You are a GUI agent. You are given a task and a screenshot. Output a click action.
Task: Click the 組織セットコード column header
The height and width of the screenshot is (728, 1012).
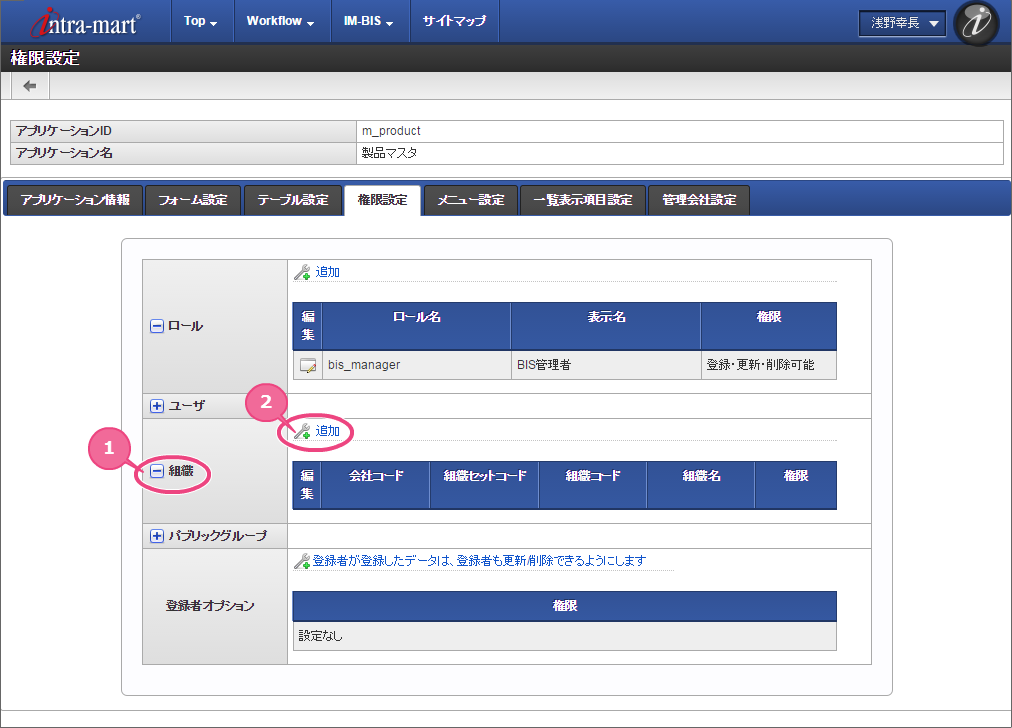(x=484, y=485)
